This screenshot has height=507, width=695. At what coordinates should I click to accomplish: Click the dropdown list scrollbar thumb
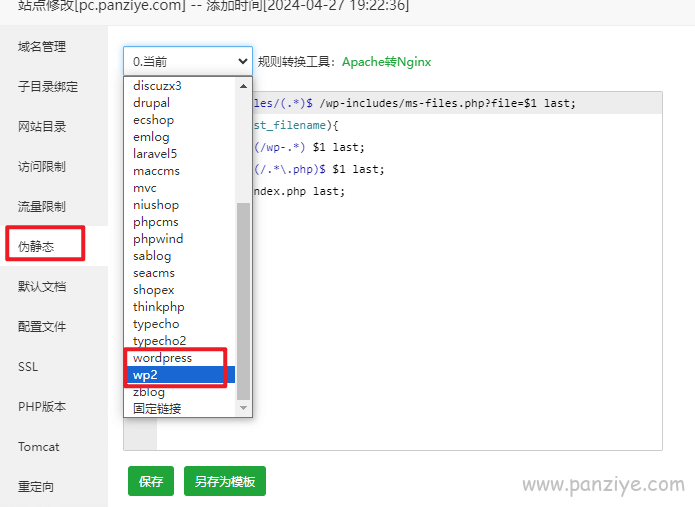[x=243, y=301]
